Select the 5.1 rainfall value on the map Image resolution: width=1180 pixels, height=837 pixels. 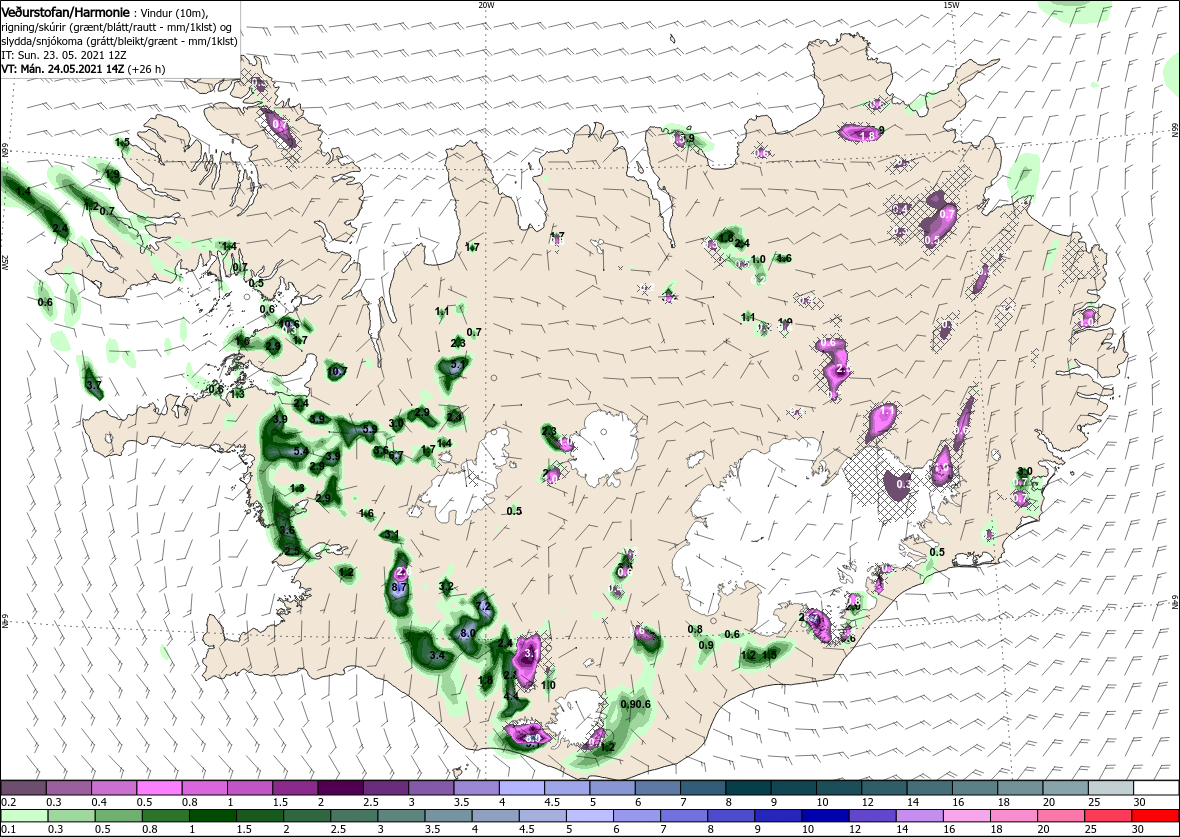(458, 364)
